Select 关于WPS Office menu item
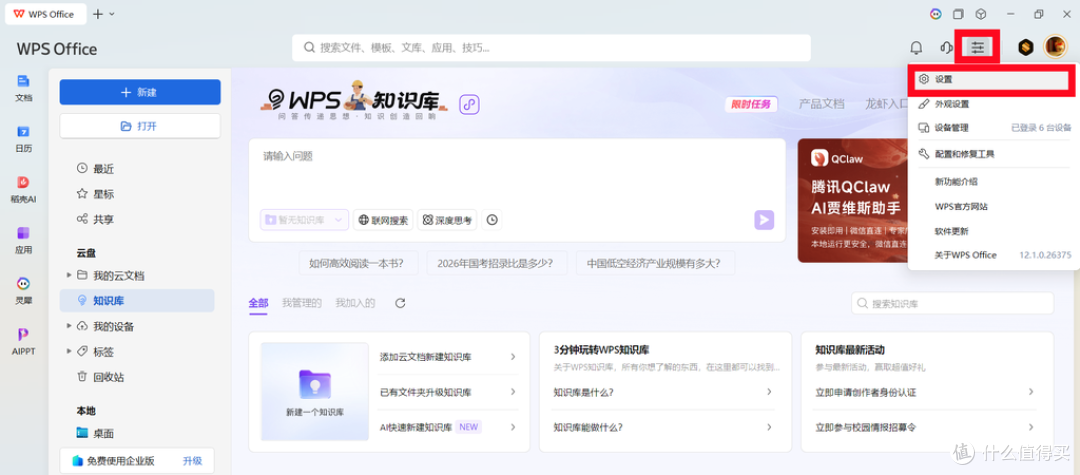1080x475 pixels. tap(991, 255)
